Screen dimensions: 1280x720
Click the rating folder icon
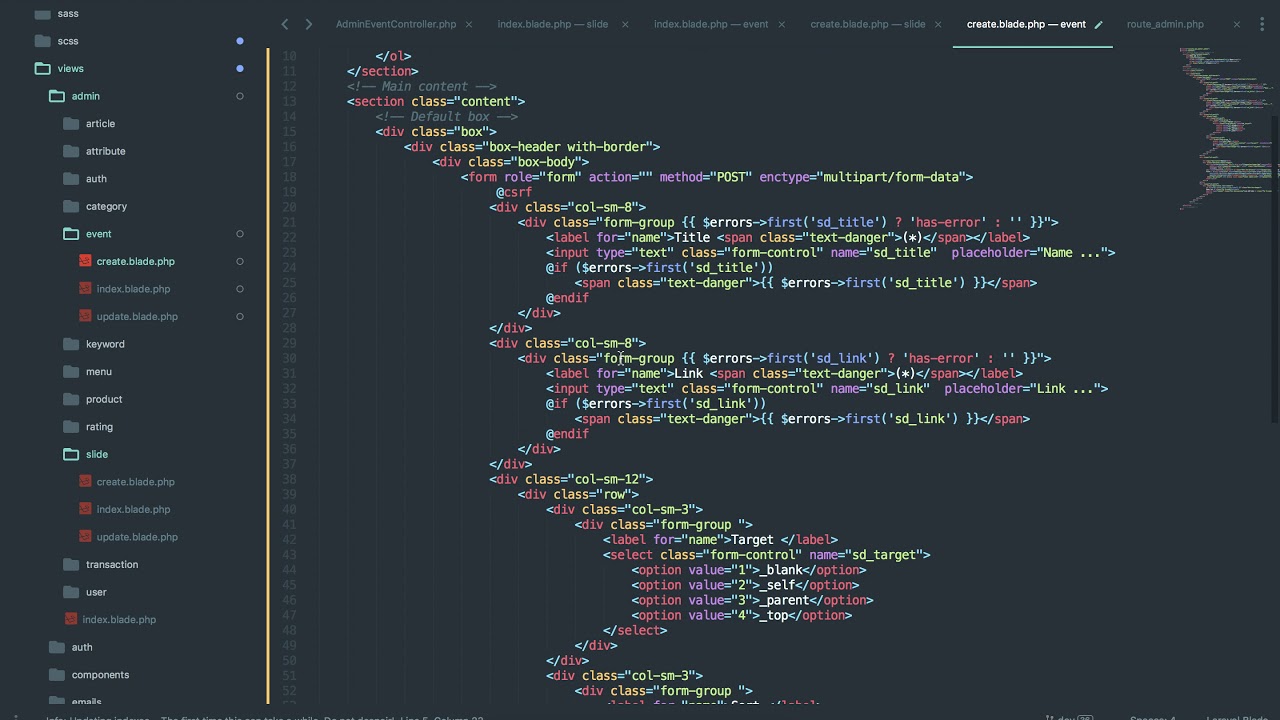[70, 426]
